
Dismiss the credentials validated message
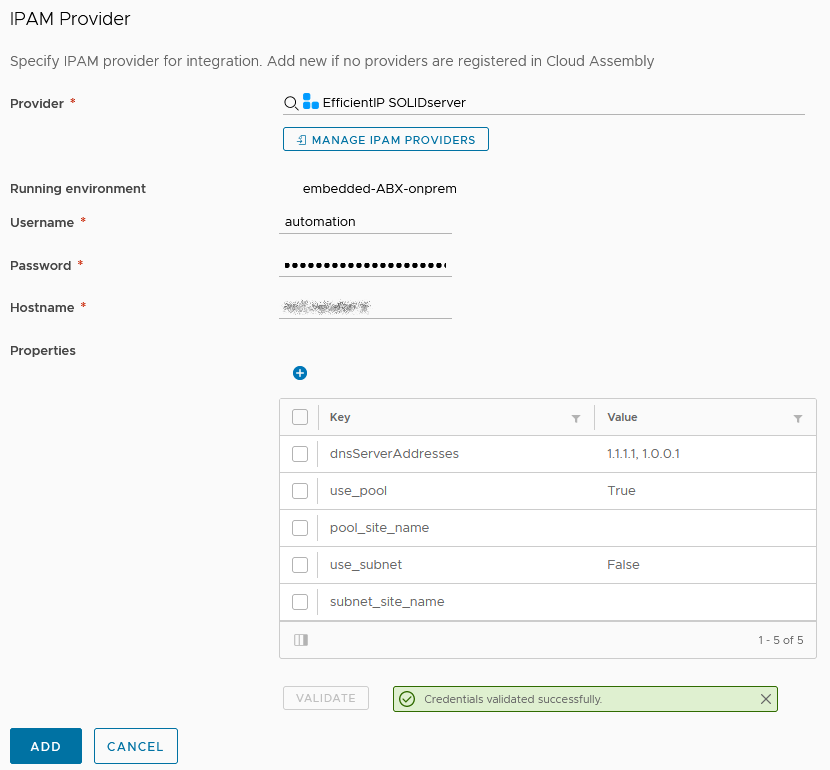point(765,699)
